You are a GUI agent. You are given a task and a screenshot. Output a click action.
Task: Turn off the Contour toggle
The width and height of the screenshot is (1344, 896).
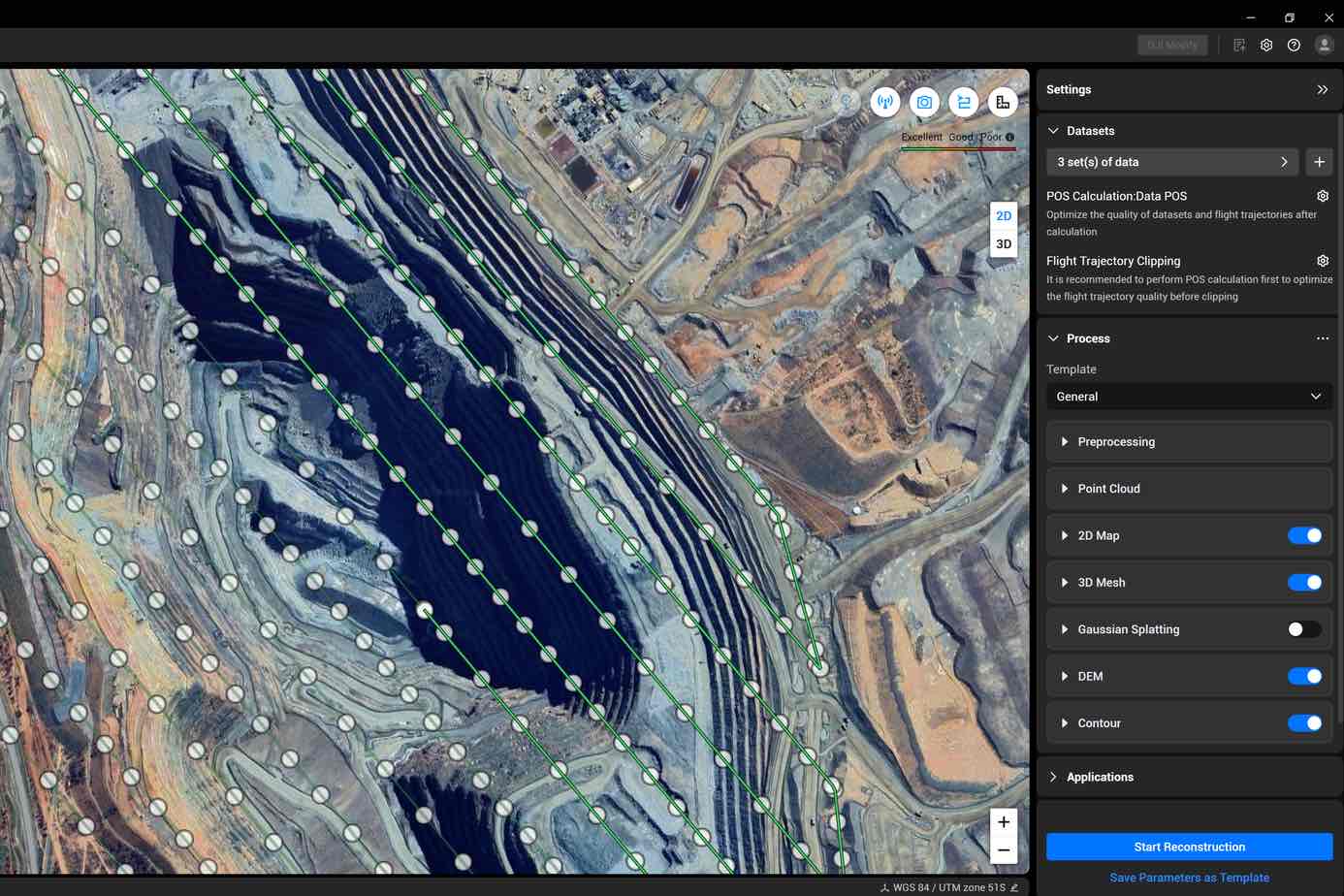coord(1303,723)
